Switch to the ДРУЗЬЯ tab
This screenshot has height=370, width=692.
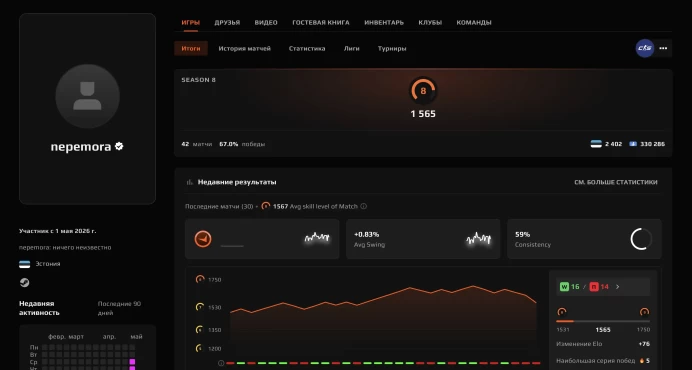point(227,23)
